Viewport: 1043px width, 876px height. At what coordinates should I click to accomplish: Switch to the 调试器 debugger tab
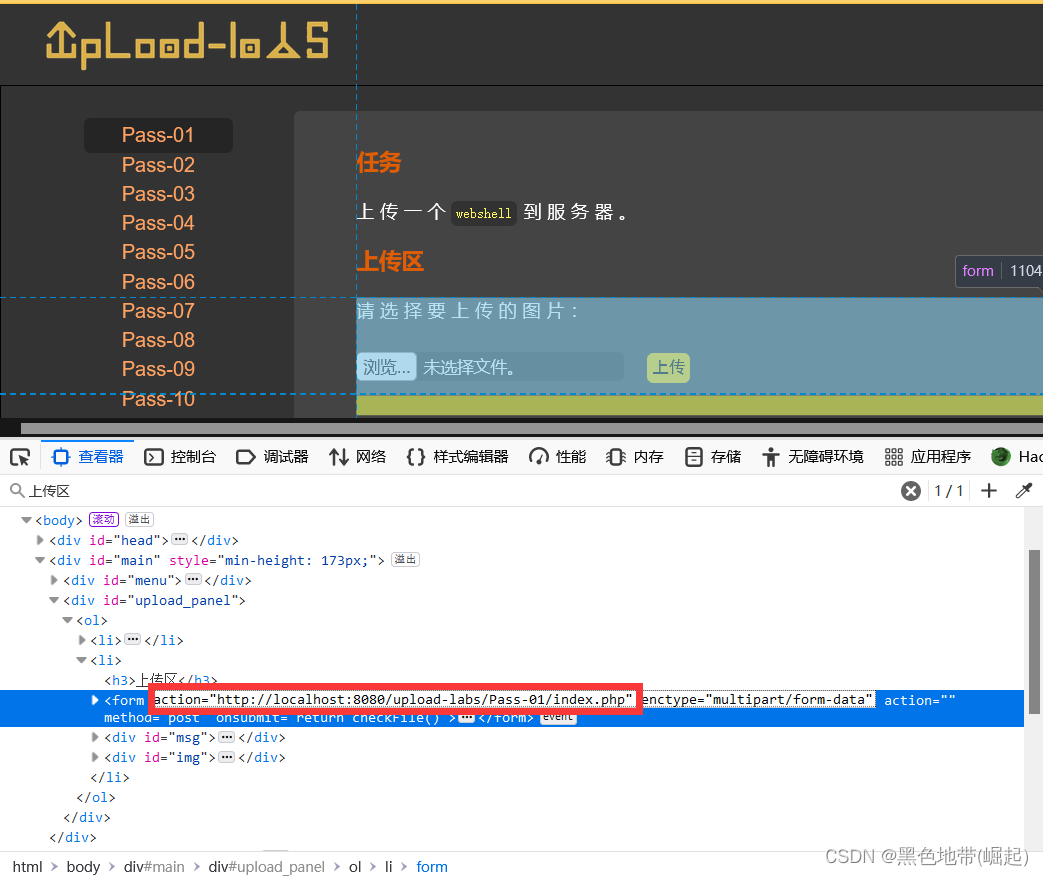pos(273,457)
